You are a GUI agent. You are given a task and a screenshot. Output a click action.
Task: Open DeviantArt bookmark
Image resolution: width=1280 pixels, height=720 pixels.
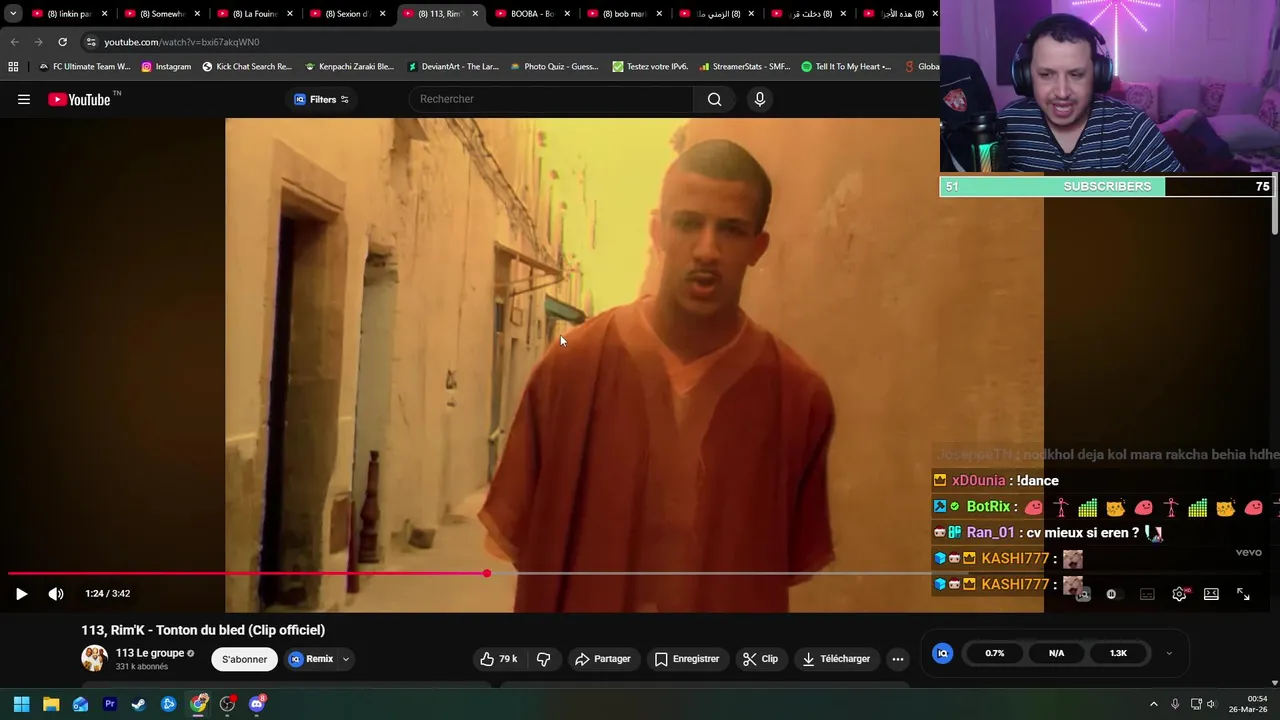[x=453, y=67]
